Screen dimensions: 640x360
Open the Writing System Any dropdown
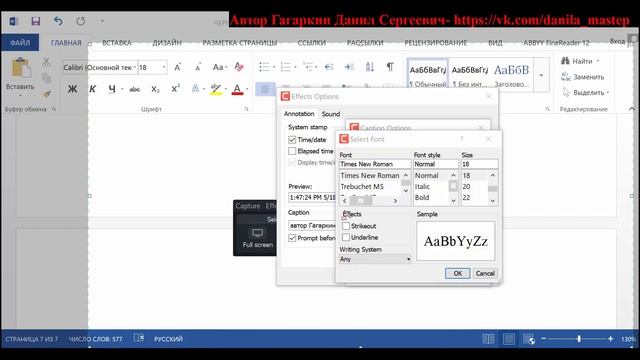375,259
